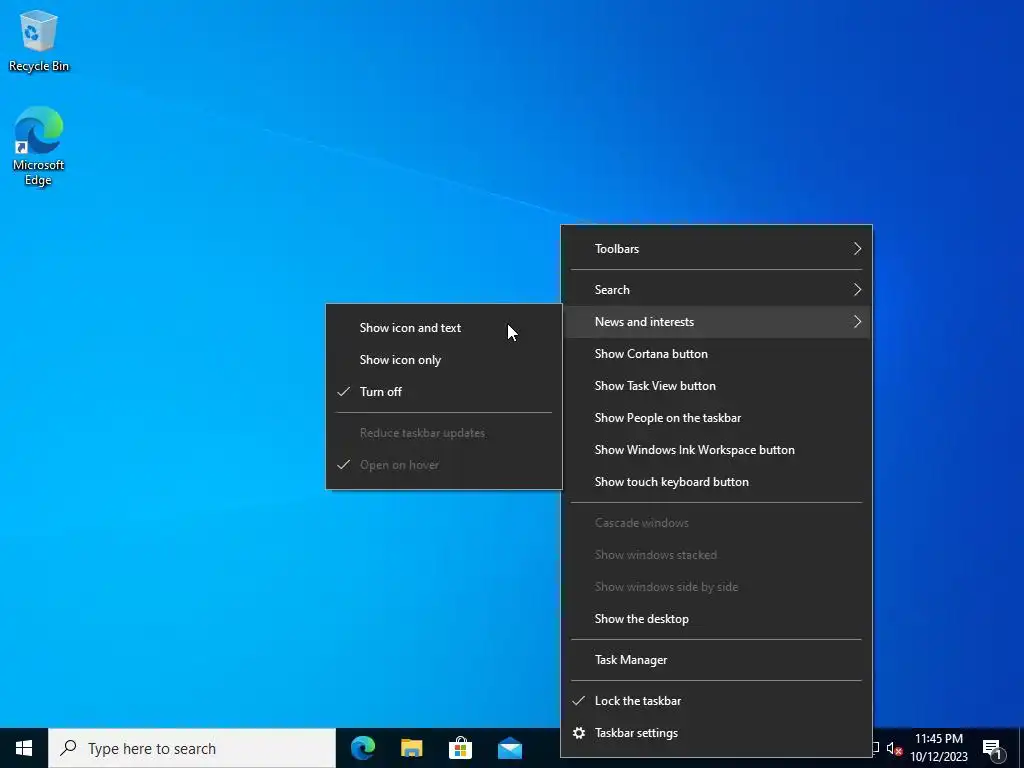This screenshot has width=1024, height=768.
Task: Click the taskbar clock showing 11:45 PM
Action: 938,748
